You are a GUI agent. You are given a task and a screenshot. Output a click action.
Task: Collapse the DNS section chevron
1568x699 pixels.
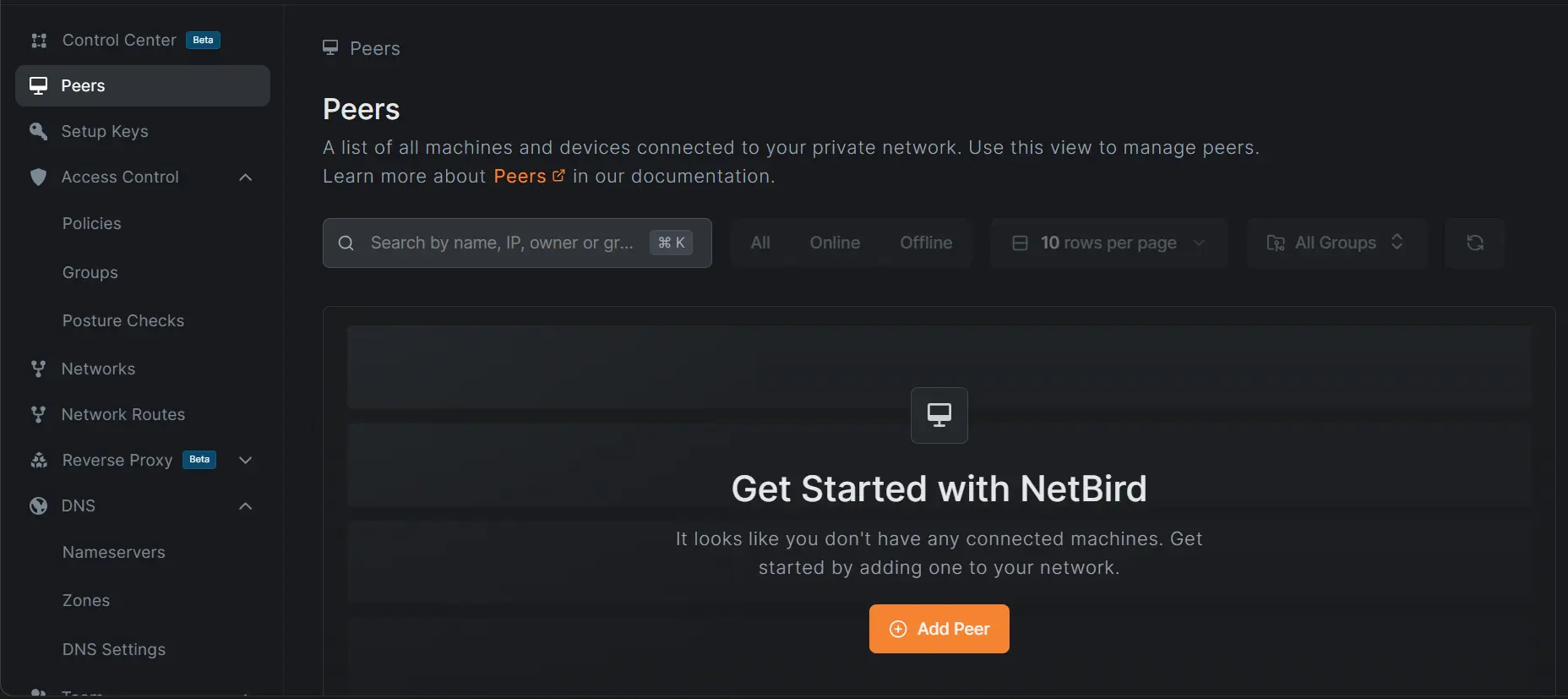[245, 505]
